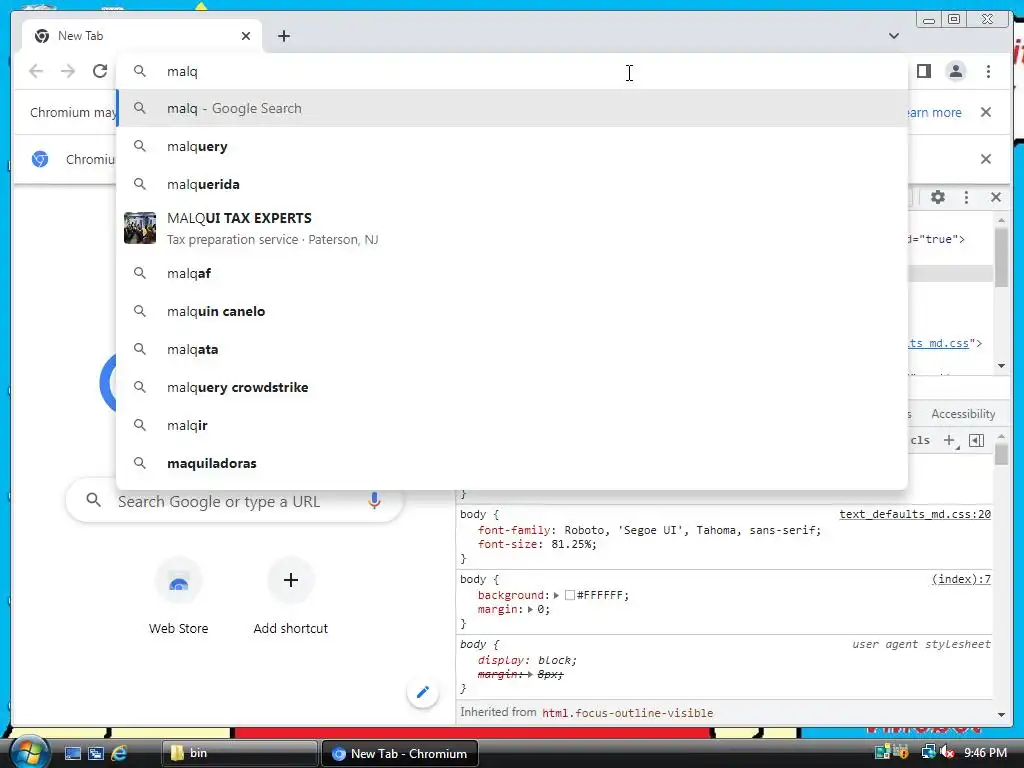The width and height of the screenshot is (1024, 768).
Task: Switch to the Accessibility tab in DevTools
Action: point(963,414)
